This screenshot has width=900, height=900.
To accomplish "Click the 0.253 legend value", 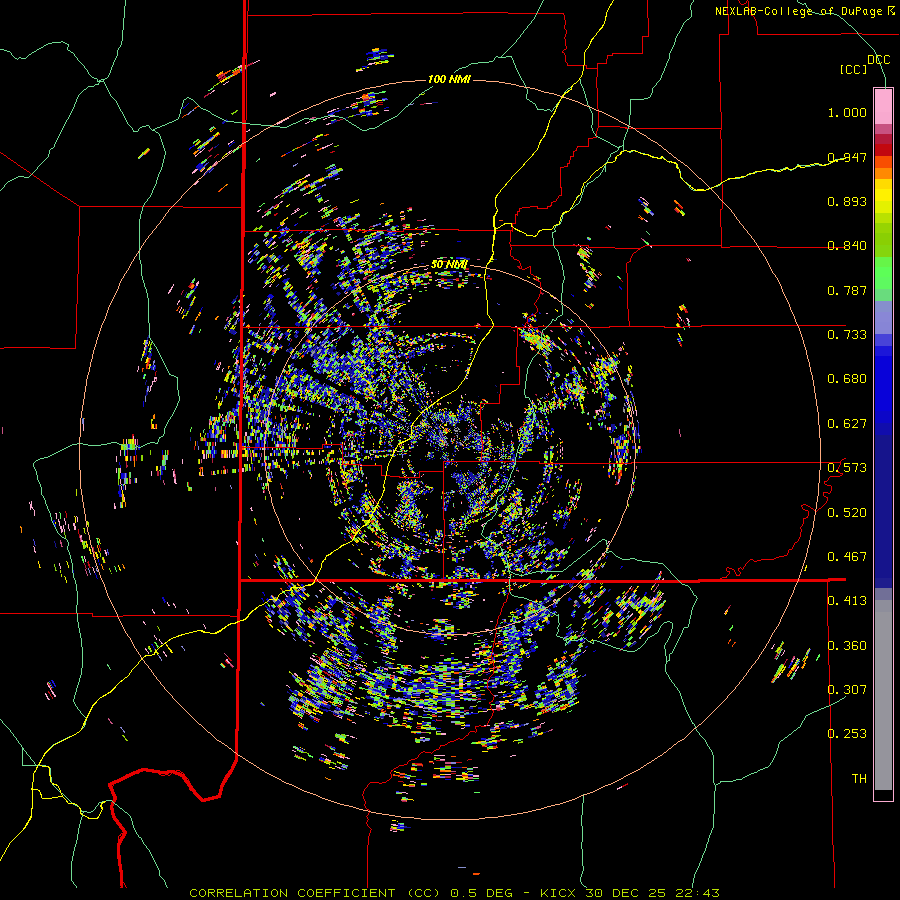I will click(847, 734).
